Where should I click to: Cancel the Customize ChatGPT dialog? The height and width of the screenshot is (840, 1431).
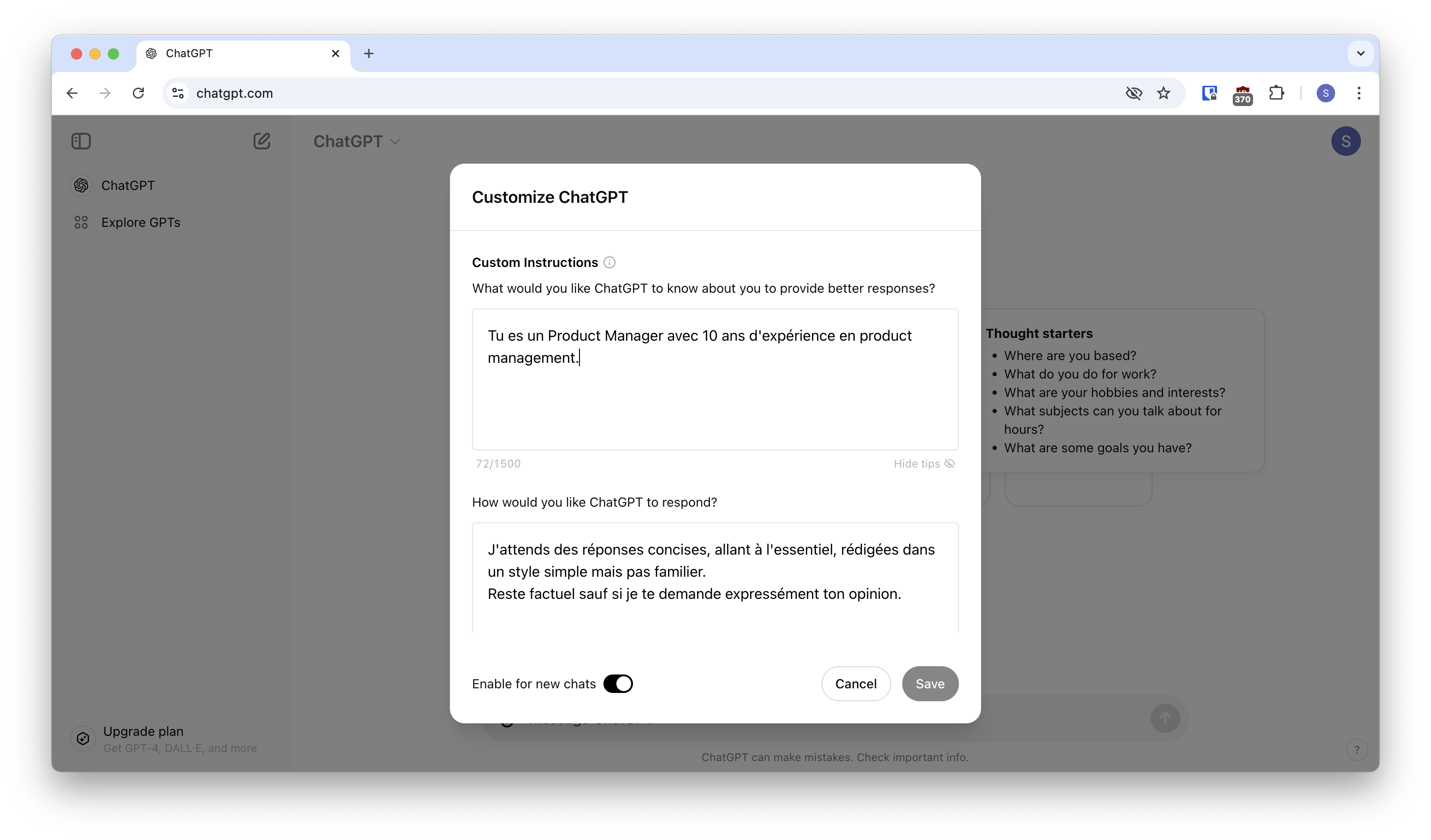pos(856,683)
